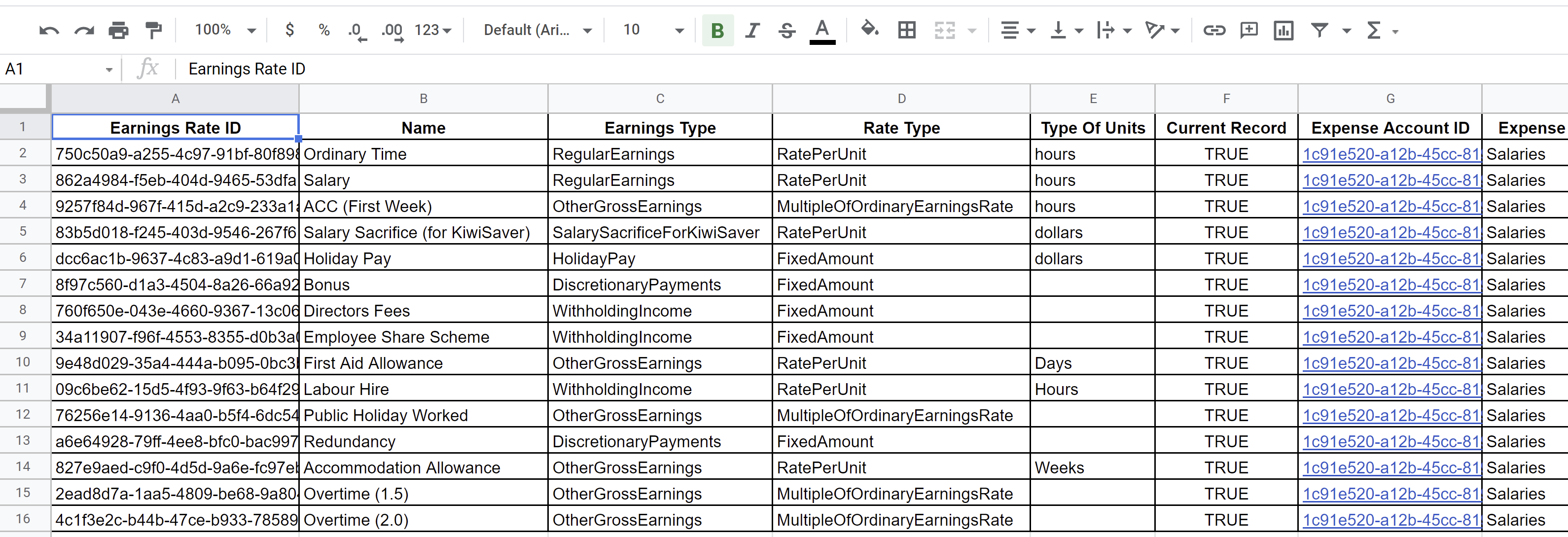Click the Employee Share Scheme cell
The width and height of the screenshot is (1568, 537).
pyautogui.click(x=424, y=337)
